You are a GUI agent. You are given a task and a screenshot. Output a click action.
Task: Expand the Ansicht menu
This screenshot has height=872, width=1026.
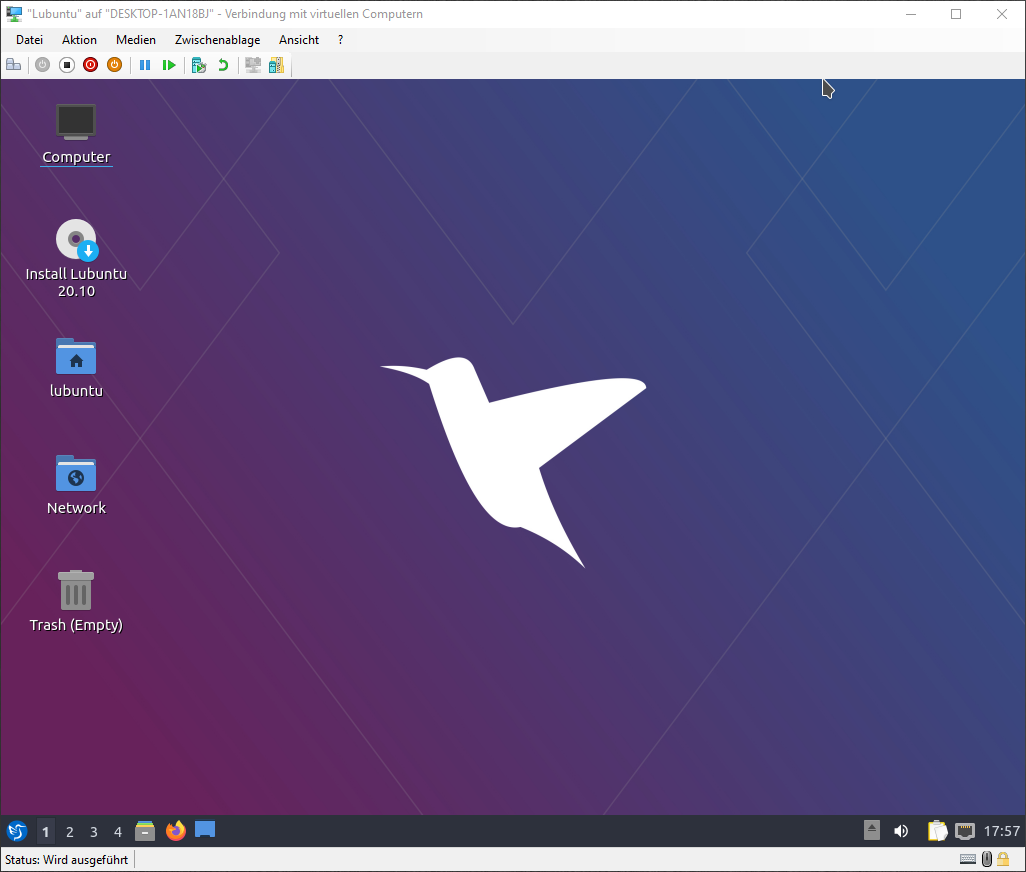(x=299, y=40)
